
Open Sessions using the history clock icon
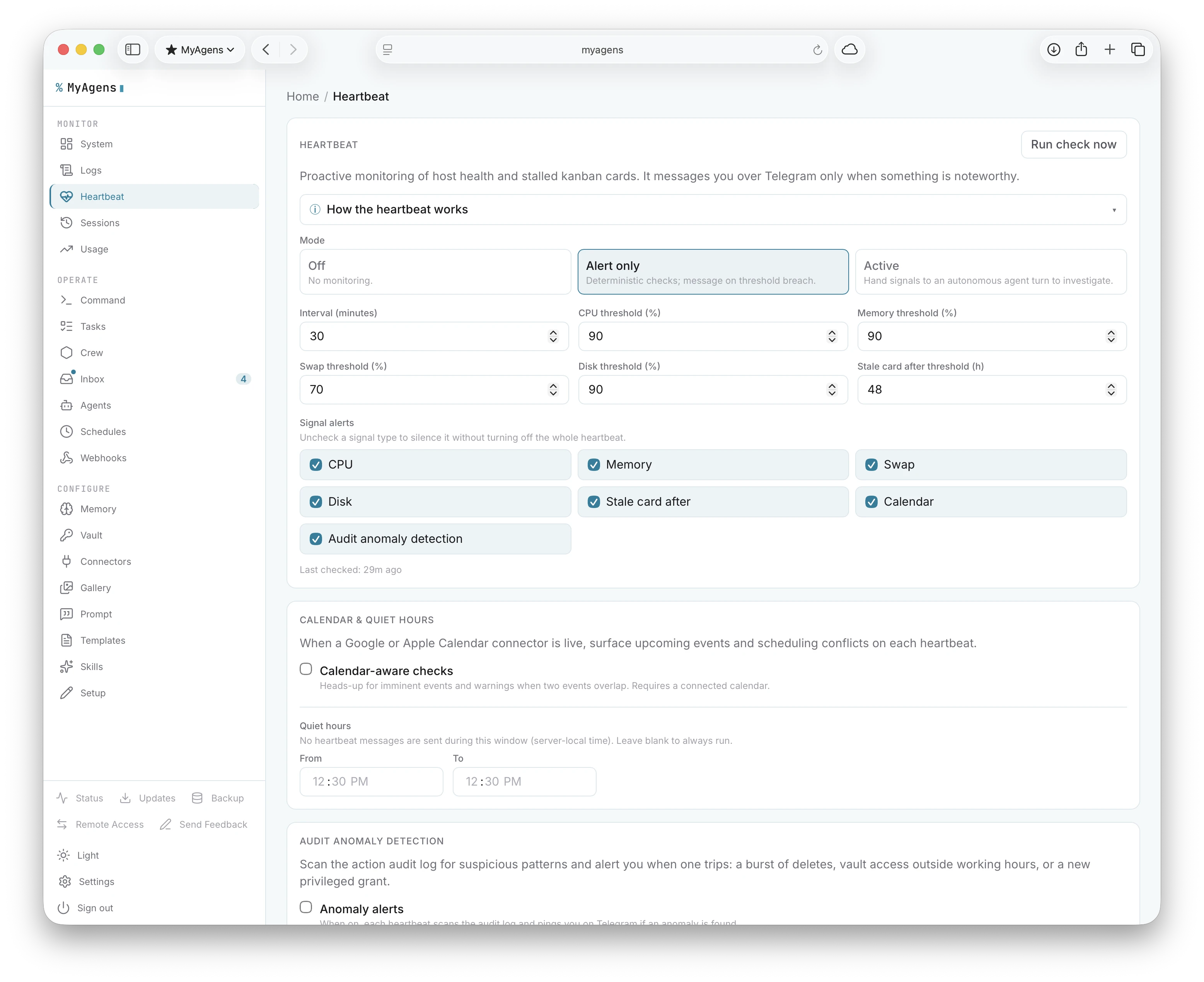(66, 223)
